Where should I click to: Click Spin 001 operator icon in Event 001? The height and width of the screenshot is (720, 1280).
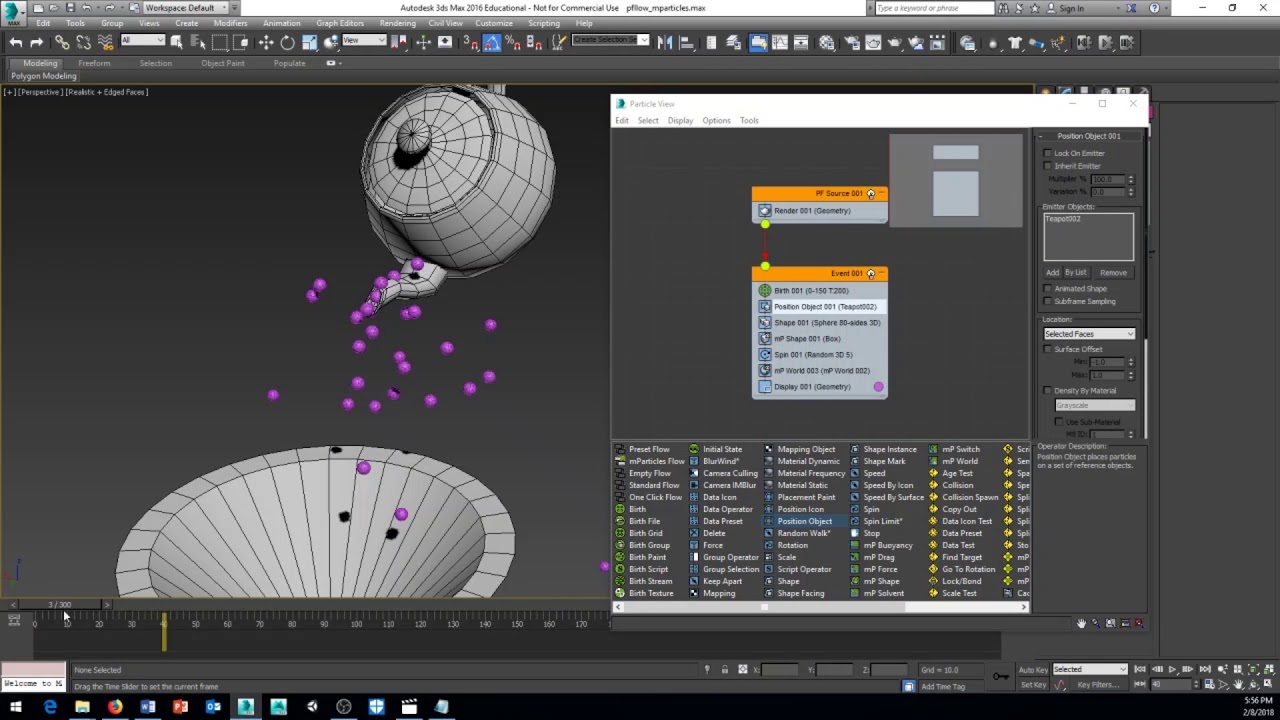tap(765, 354)
